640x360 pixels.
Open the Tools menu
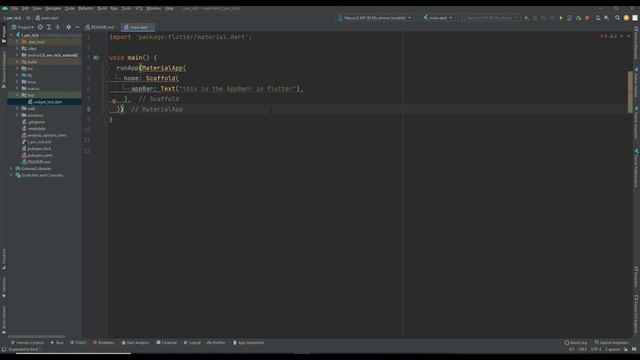pyautogui.click(x=127, y=8)
